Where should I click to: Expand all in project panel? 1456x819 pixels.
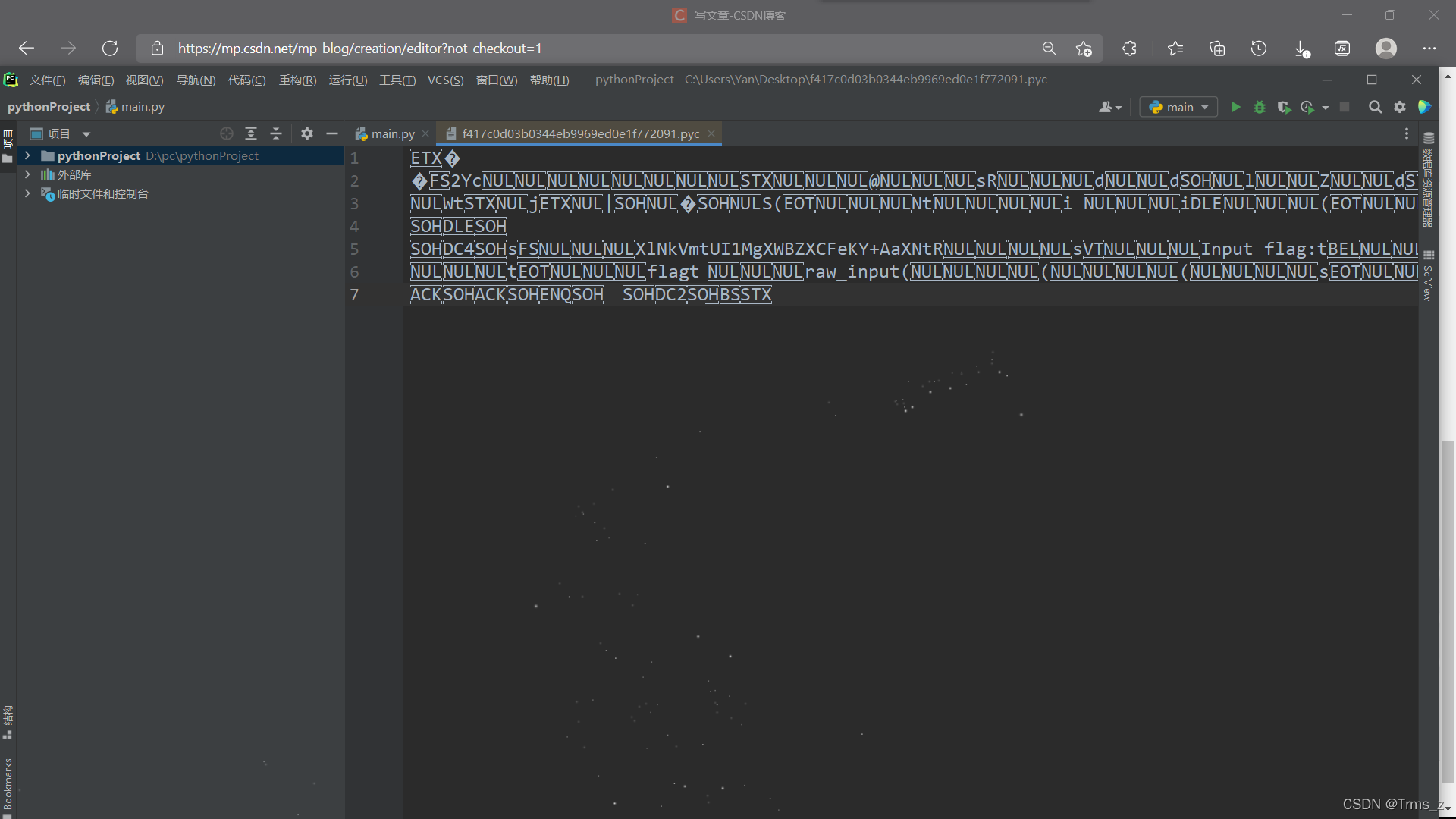pos(251,133)
